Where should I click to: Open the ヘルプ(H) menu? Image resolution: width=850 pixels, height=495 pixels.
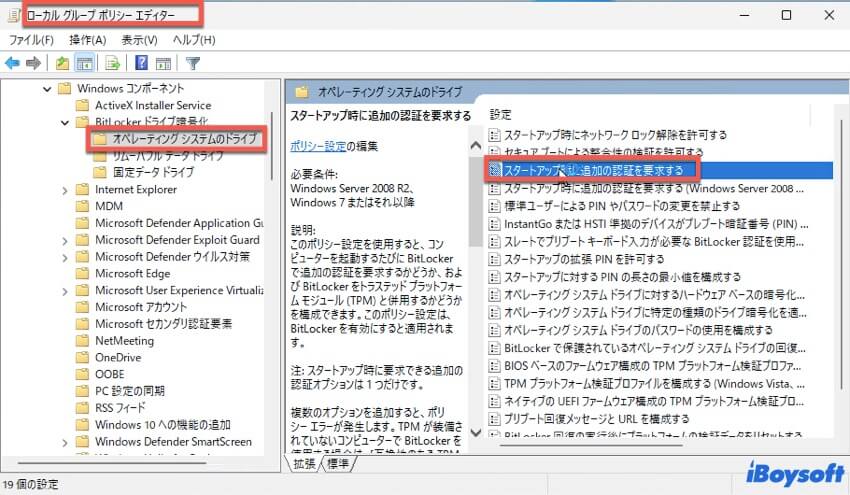click(x=194, y=40)
